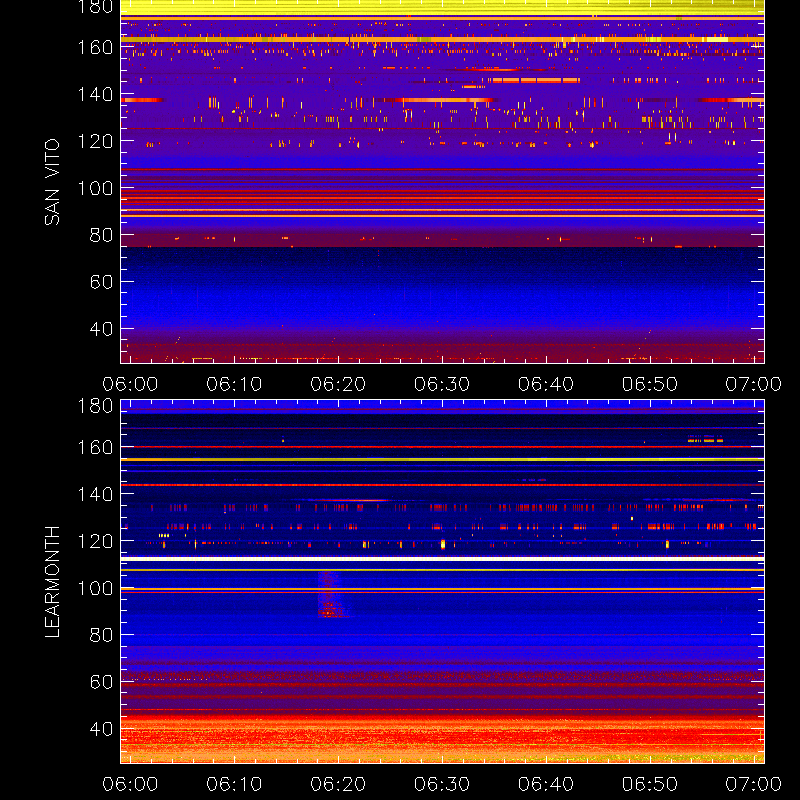Viewport: 800px width, 800px height.
Task: Choose the 06:30 time label under Learmonth plot
Action: [442, 784]
